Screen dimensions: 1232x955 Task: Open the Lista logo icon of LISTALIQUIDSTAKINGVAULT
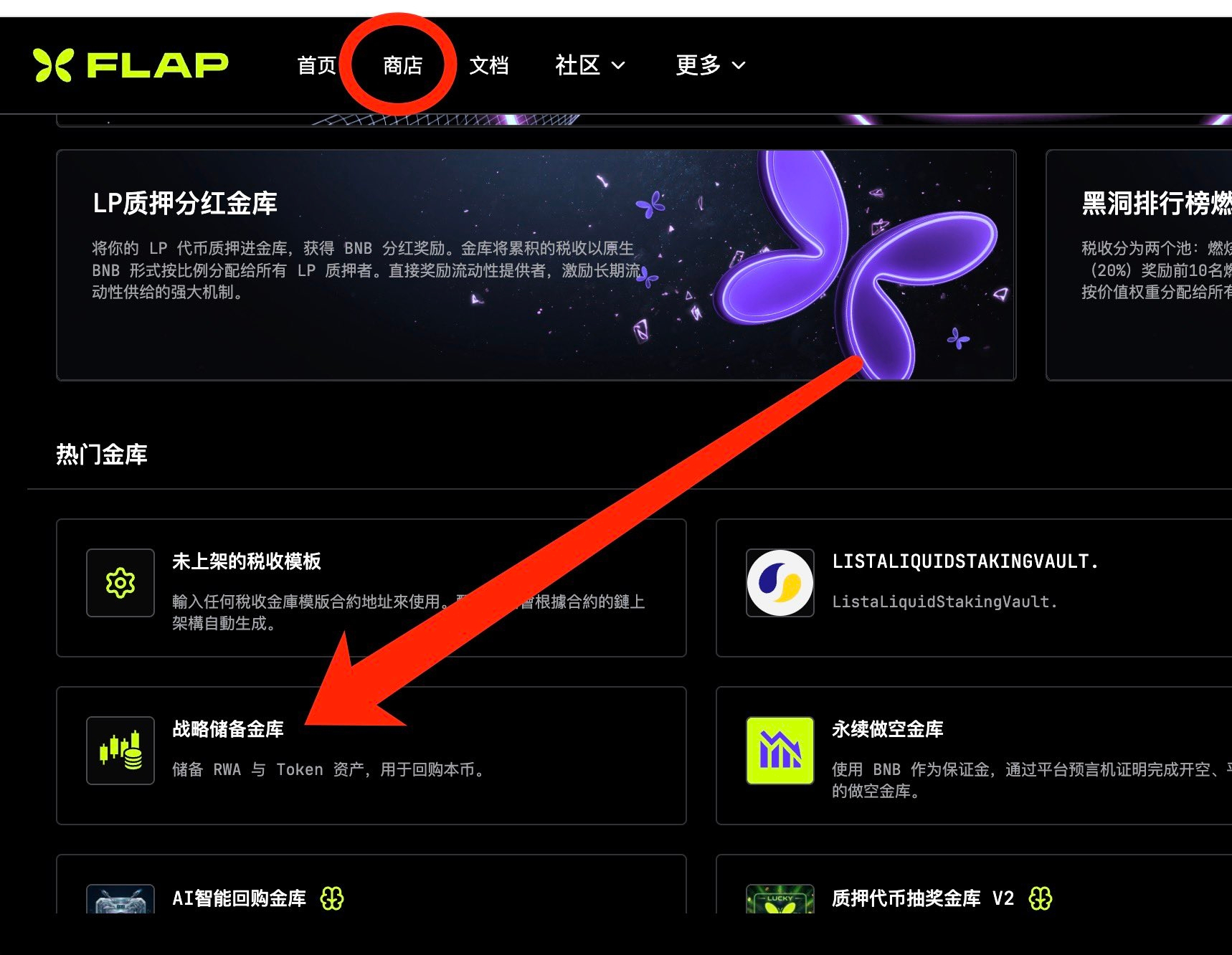point(780,583)
